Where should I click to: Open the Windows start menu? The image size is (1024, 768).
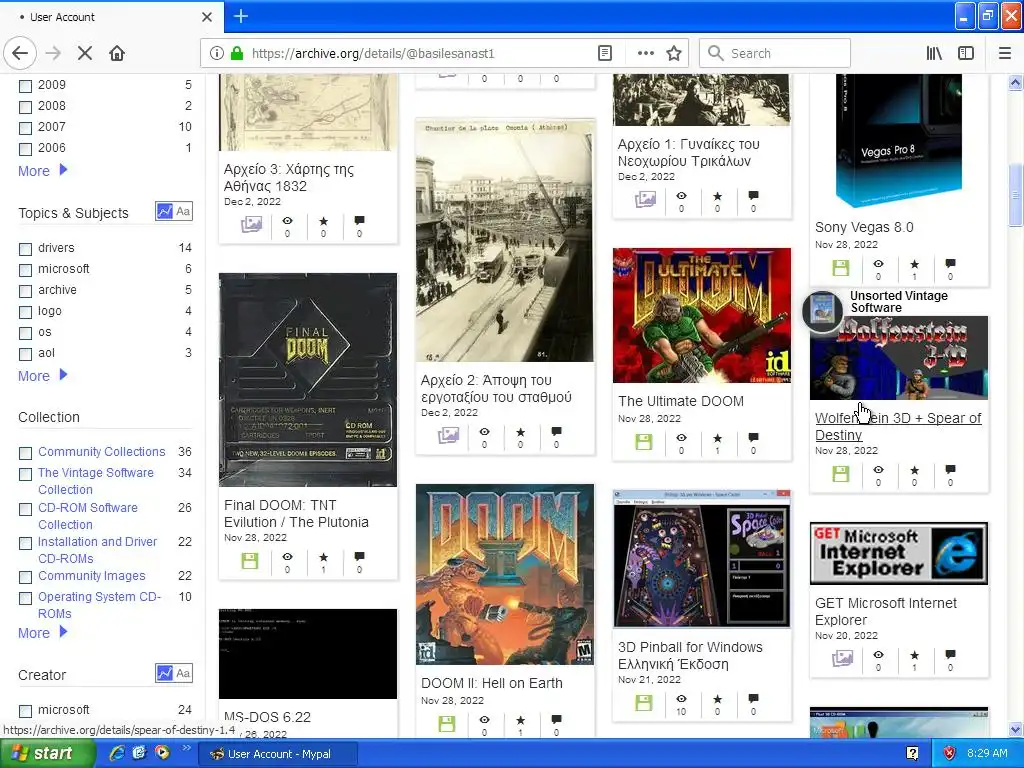[46, 754]
